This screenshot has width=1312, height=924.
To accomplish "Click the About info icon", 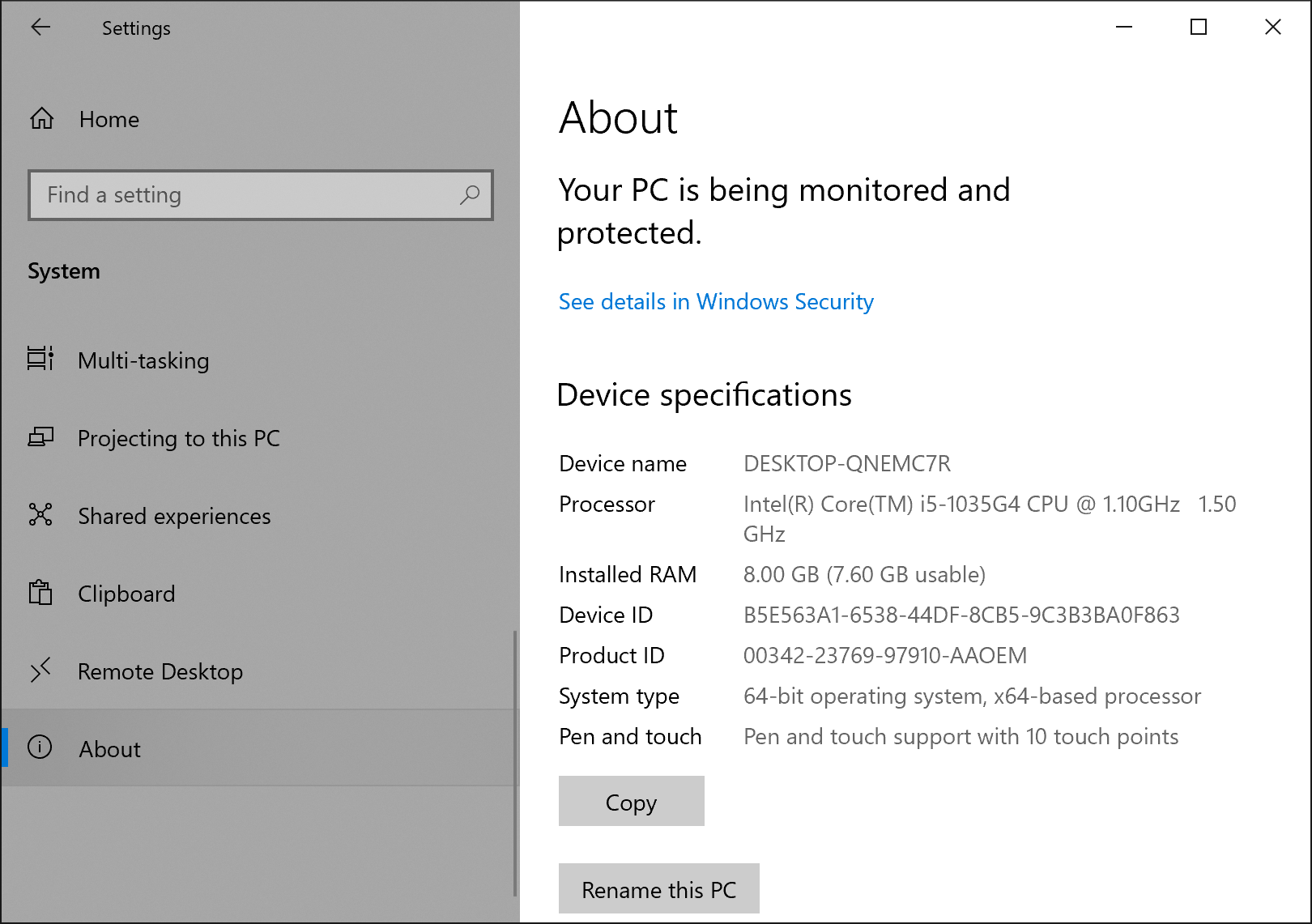I will click(x=40, y=747).
